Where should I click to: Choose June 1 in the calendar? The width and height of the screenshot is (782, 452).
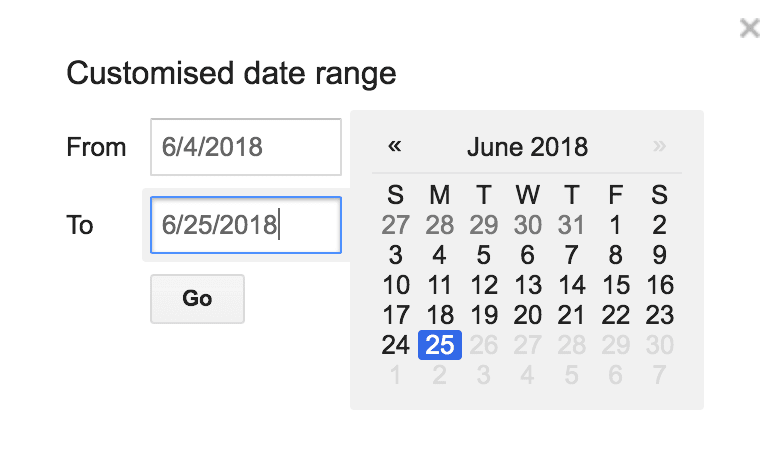616,225
